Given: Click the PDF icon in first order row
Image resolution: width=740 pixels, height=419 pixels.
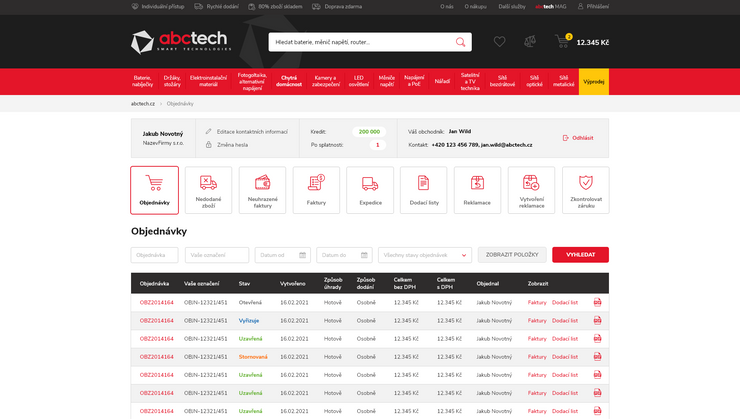Looking at the screenshot, I should [x=597, y=302].
